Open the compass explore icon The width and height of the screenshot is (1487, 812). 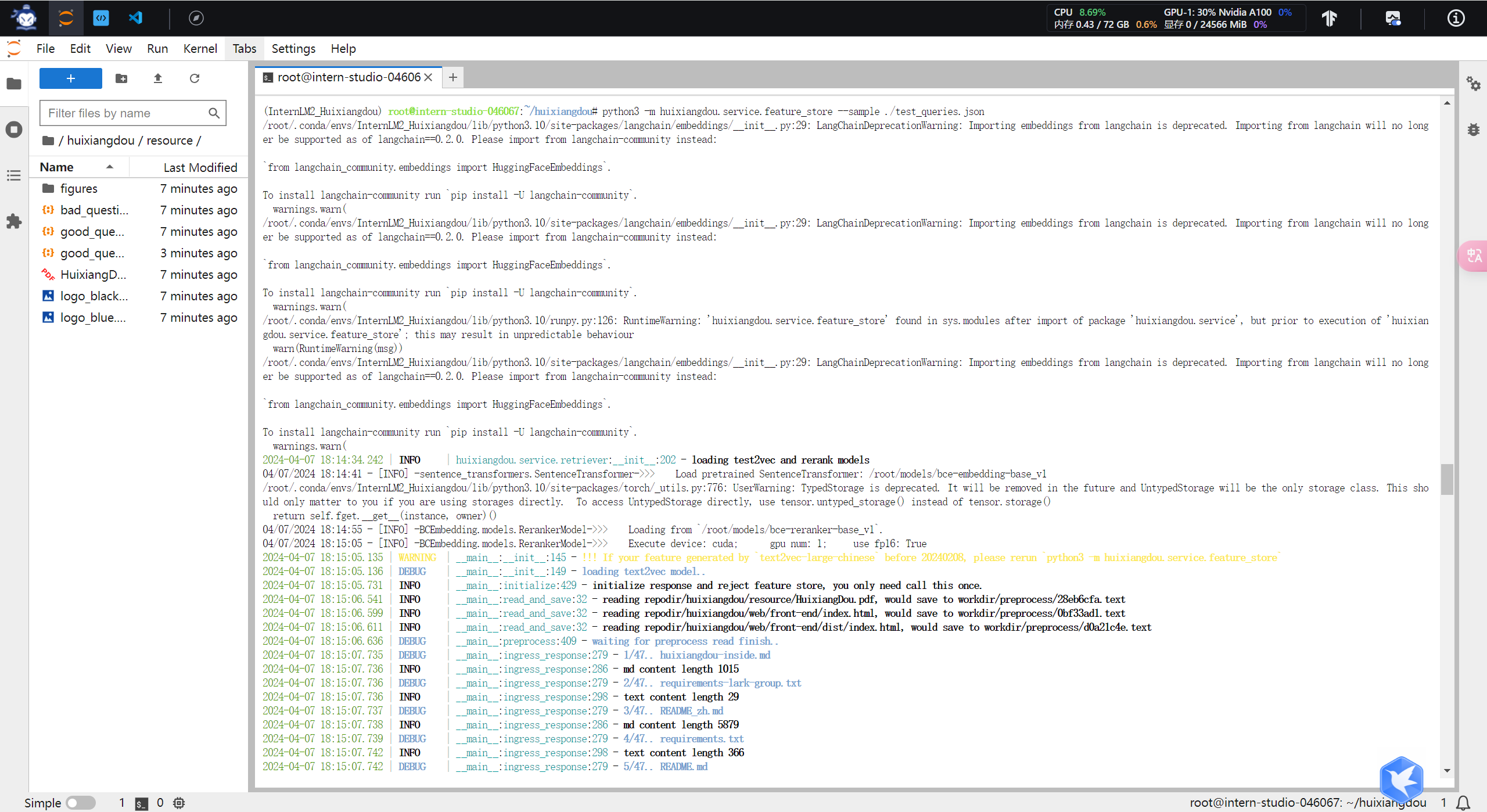(196, 18)
